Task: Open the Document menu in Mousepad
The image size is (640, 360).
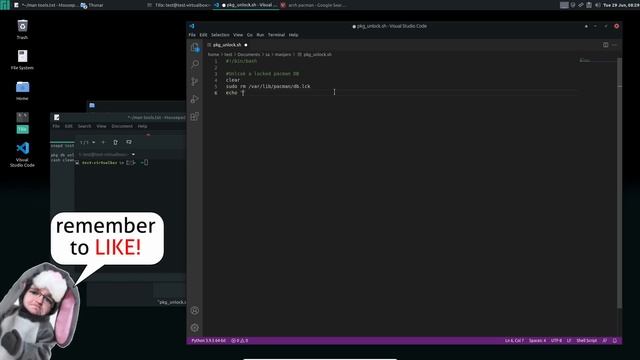Action: click(122, 126)
